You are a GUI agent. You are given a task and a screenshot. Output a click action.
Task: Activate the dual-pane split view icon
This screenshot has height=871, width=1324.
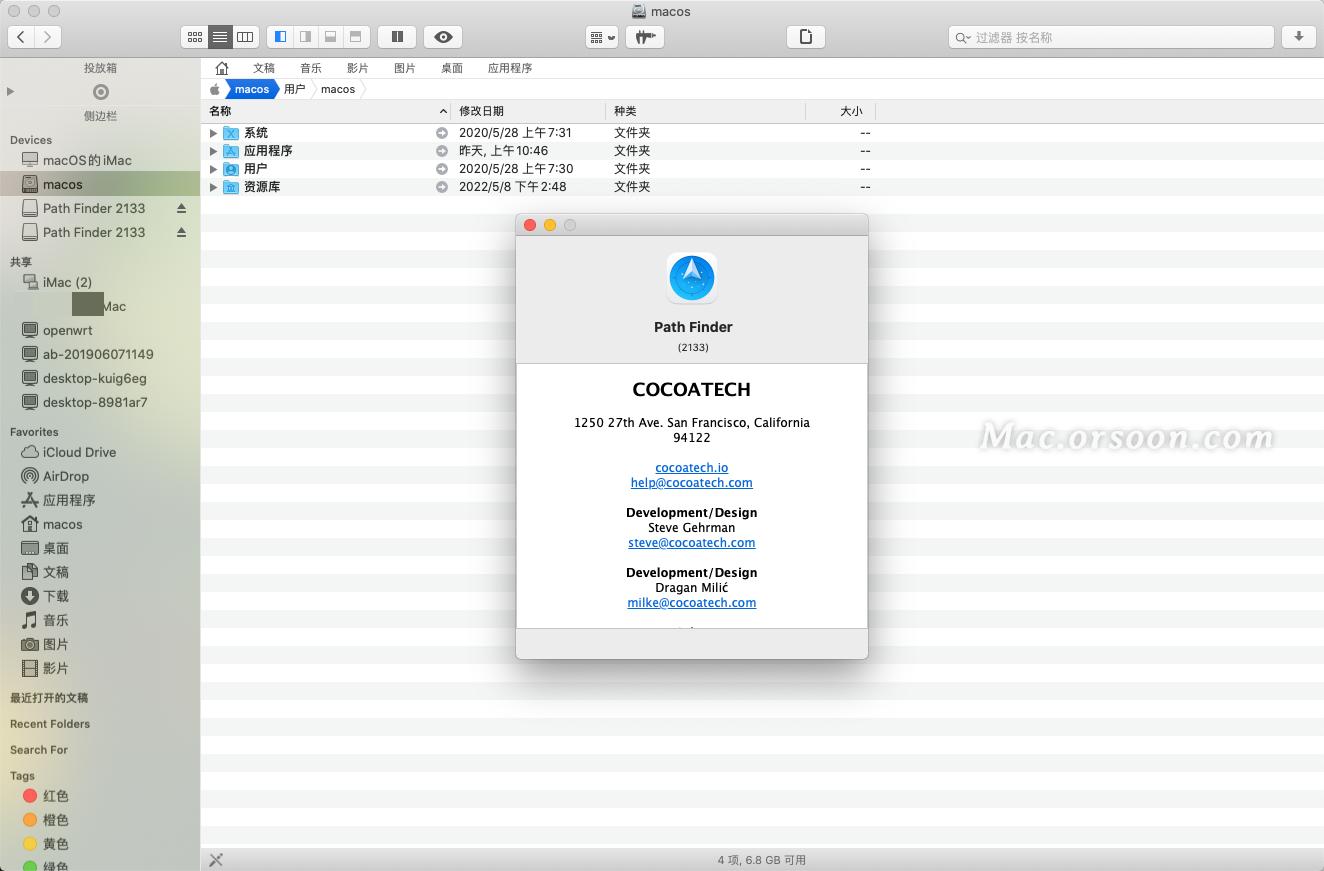pos(396,37)
